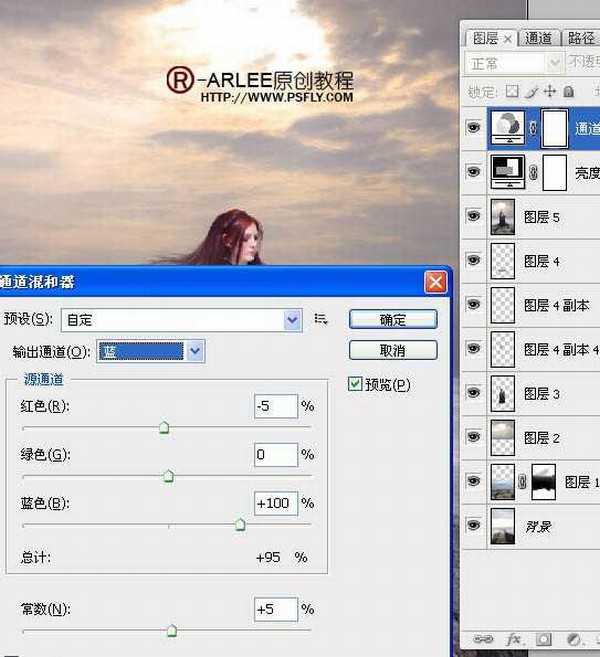The width and height of the screenshot is (600, 657).
Task: Click the 蓝色 percentage input field
Action: click(x=276, y=503)
